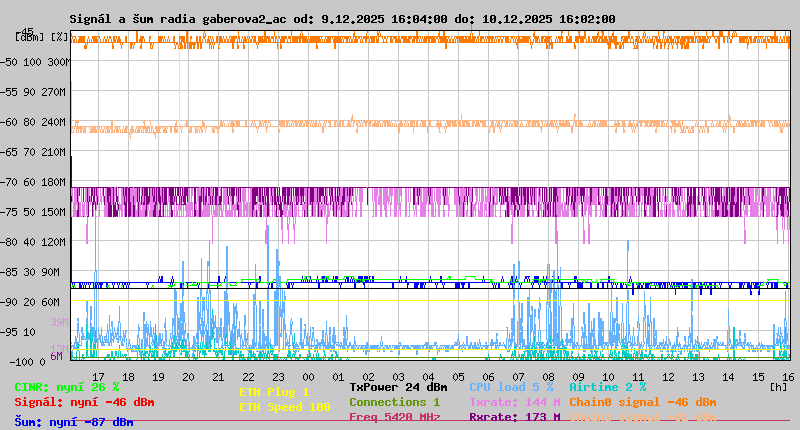
Task: Click the orange Chain0 signal label
Action: tap(642, 402)
